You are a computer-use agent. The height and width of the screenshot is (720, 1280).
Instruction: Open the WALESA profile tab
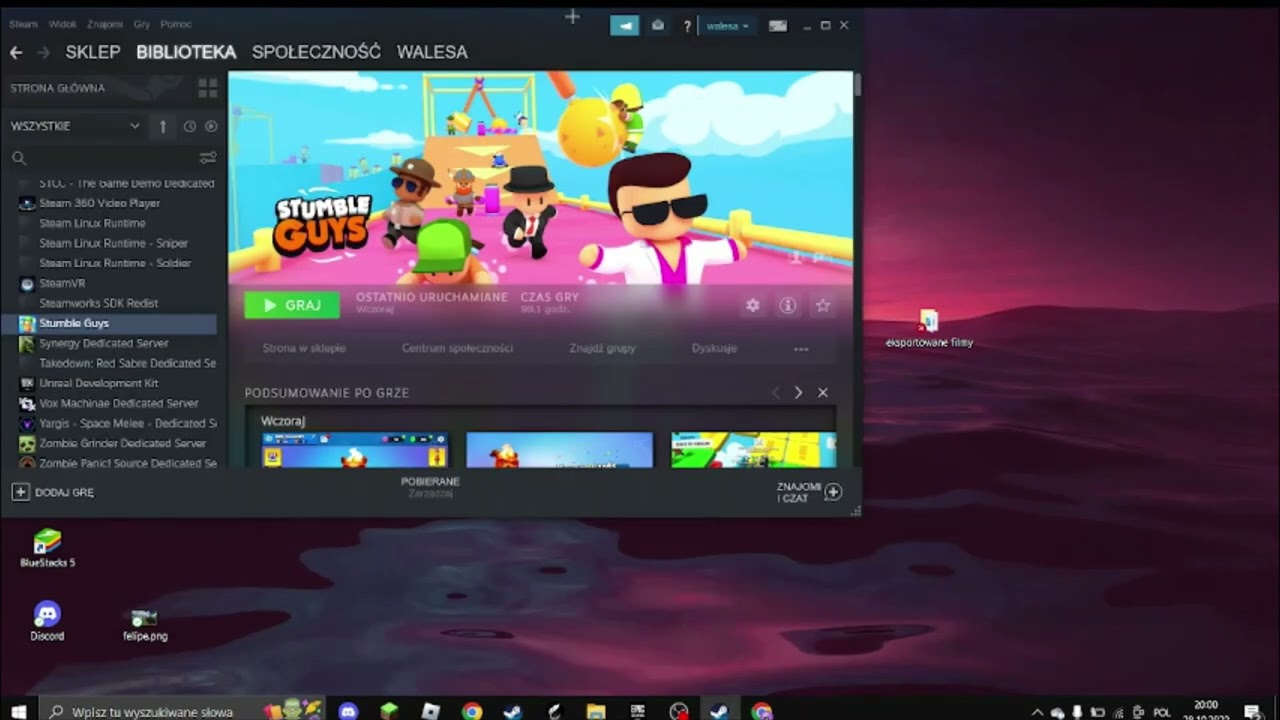click(x=432, y=52)
